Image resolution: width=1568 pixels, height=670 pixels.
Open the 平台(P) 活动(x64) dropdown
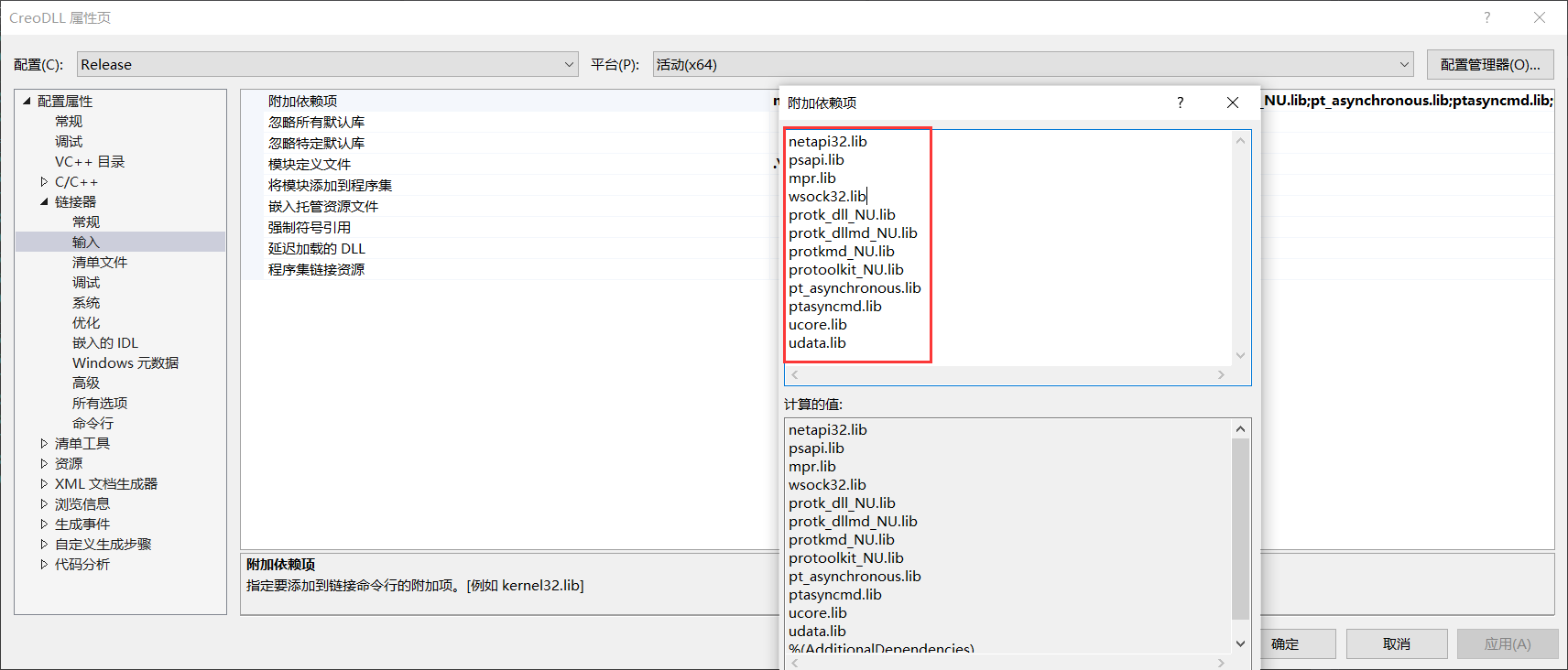click(1033, 64)
